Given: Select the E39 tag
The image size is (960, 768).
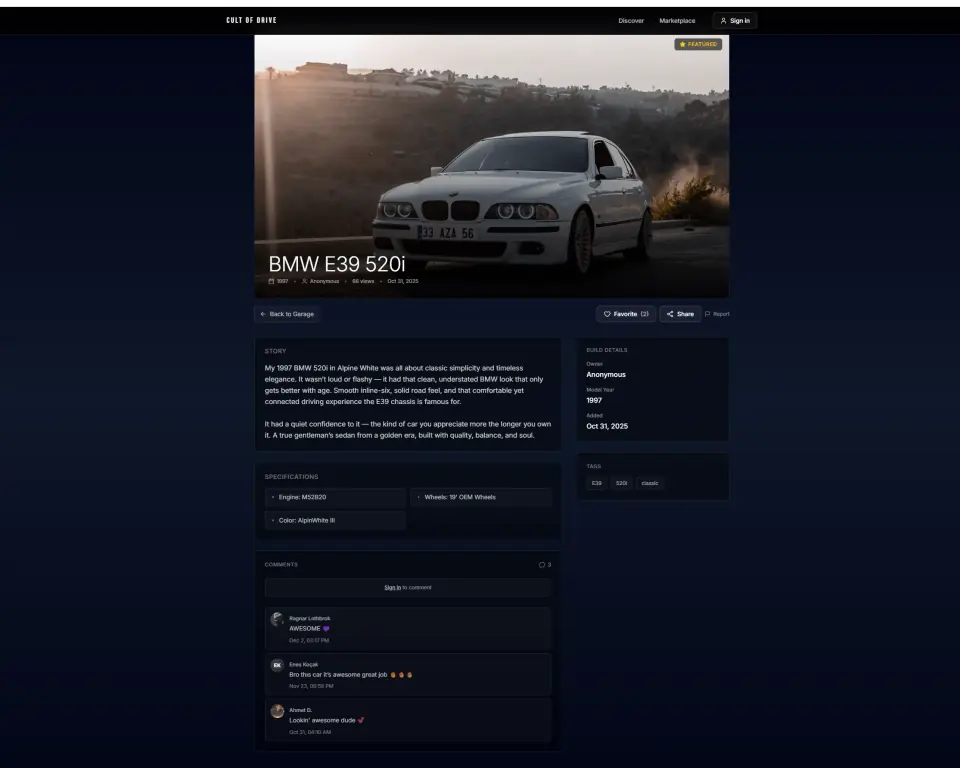Looking at the screenshot, I should [x=596, y=483].
